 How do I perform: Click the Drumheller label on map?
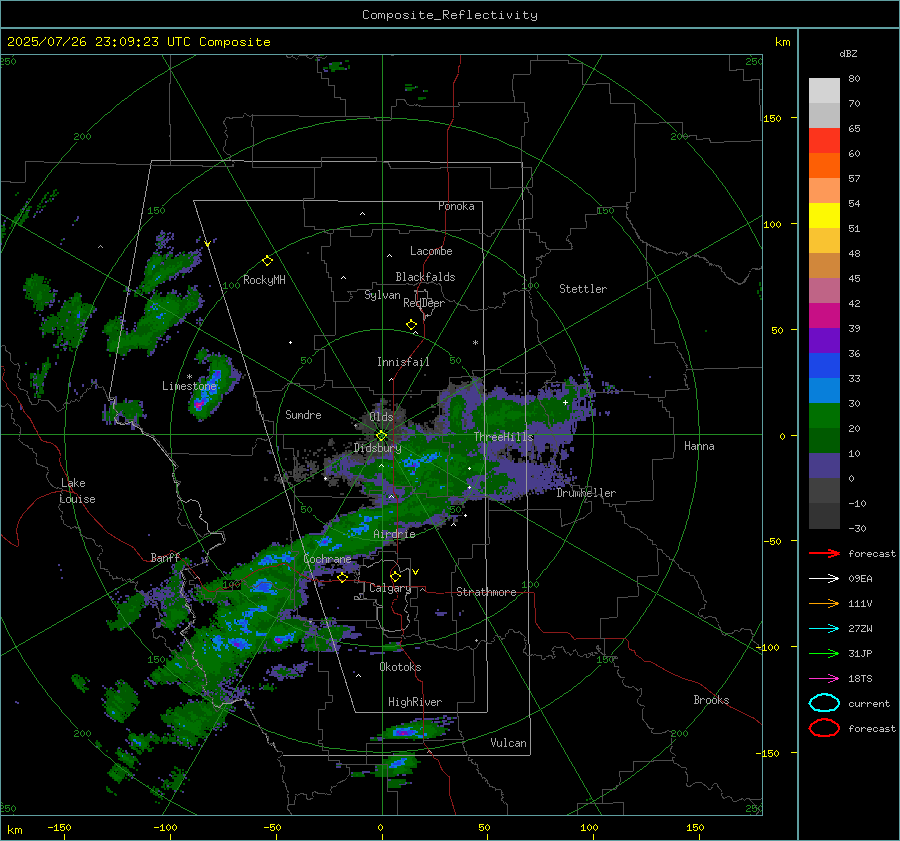[x=586, y=493]
